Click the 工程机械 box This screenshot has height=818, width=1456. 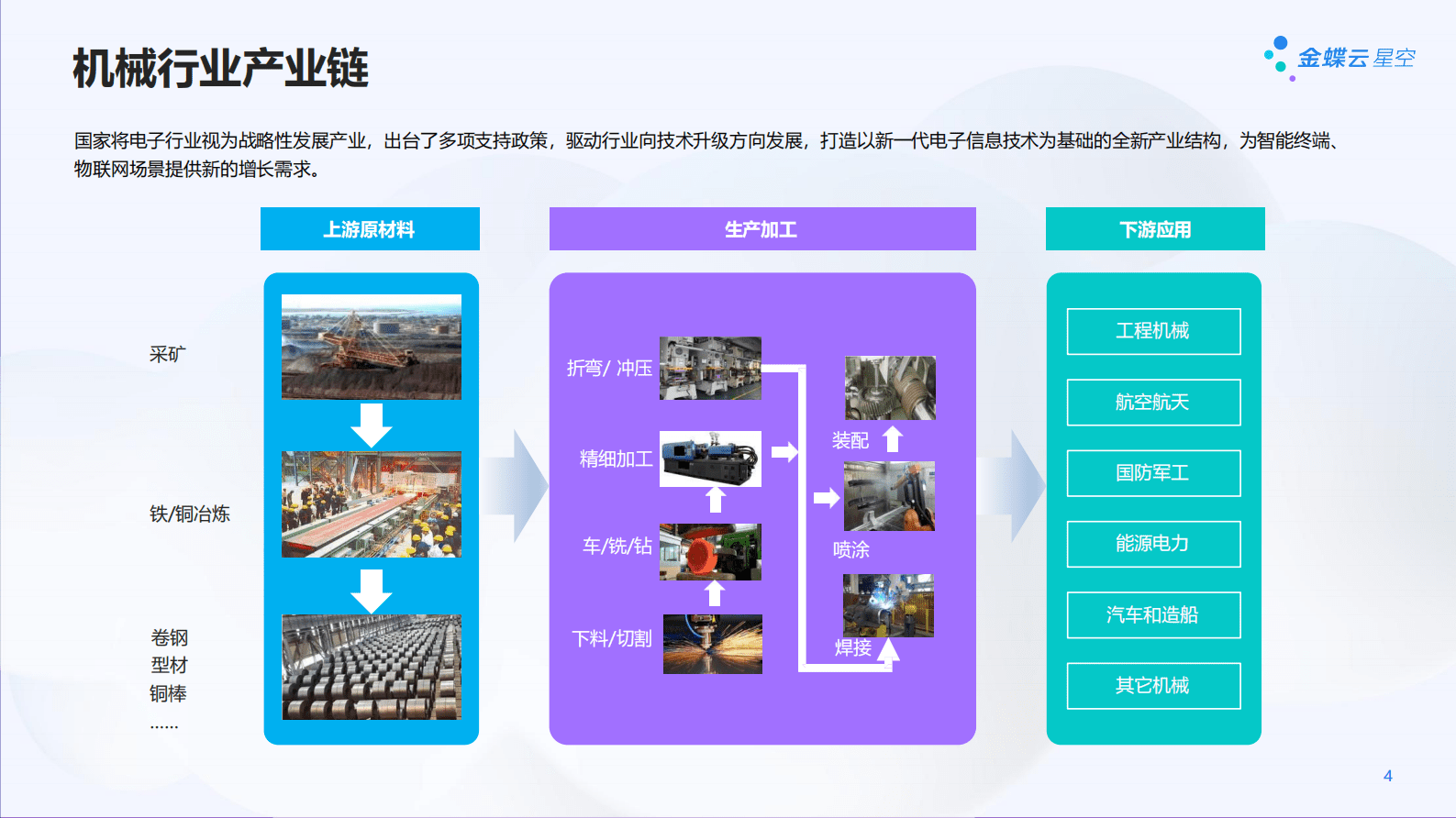[1153, 331]
